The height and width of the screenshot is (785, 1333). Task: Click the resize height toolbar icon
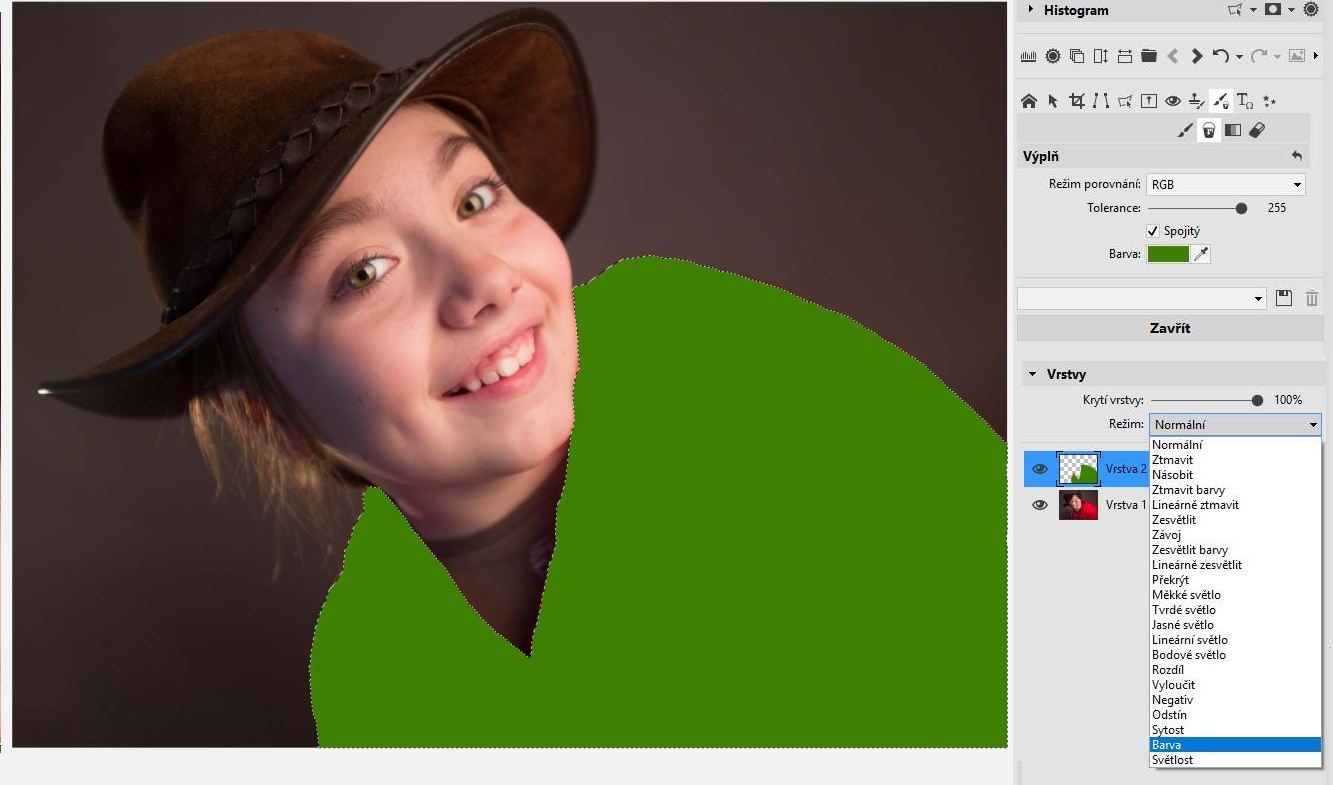[x=1100, y=56]
